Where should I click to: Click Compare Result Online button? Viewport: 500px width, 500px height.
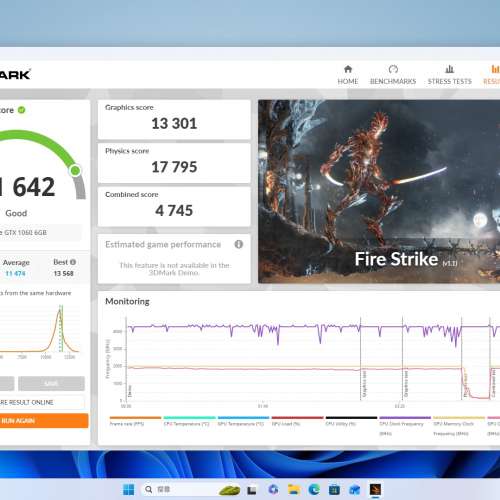click(x=42, y=402)
